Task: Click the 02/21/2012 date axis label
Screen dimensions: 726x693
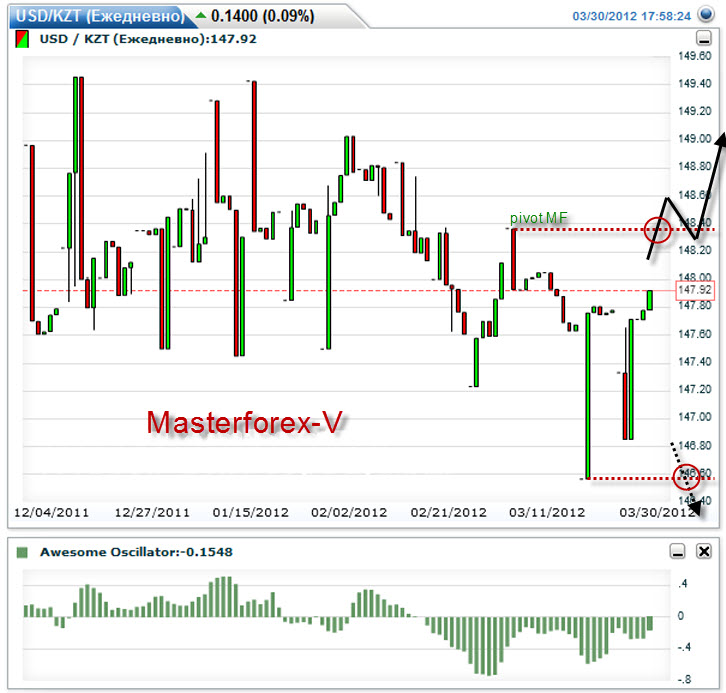Action: point(449,512)
